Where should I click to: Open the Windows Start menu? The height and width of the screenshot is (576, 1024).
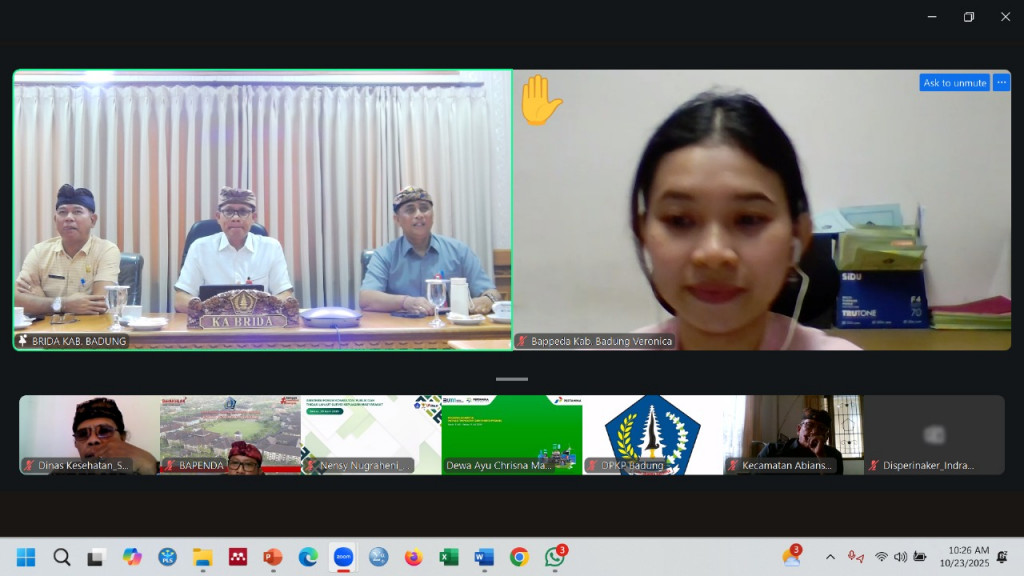point(26,557)
